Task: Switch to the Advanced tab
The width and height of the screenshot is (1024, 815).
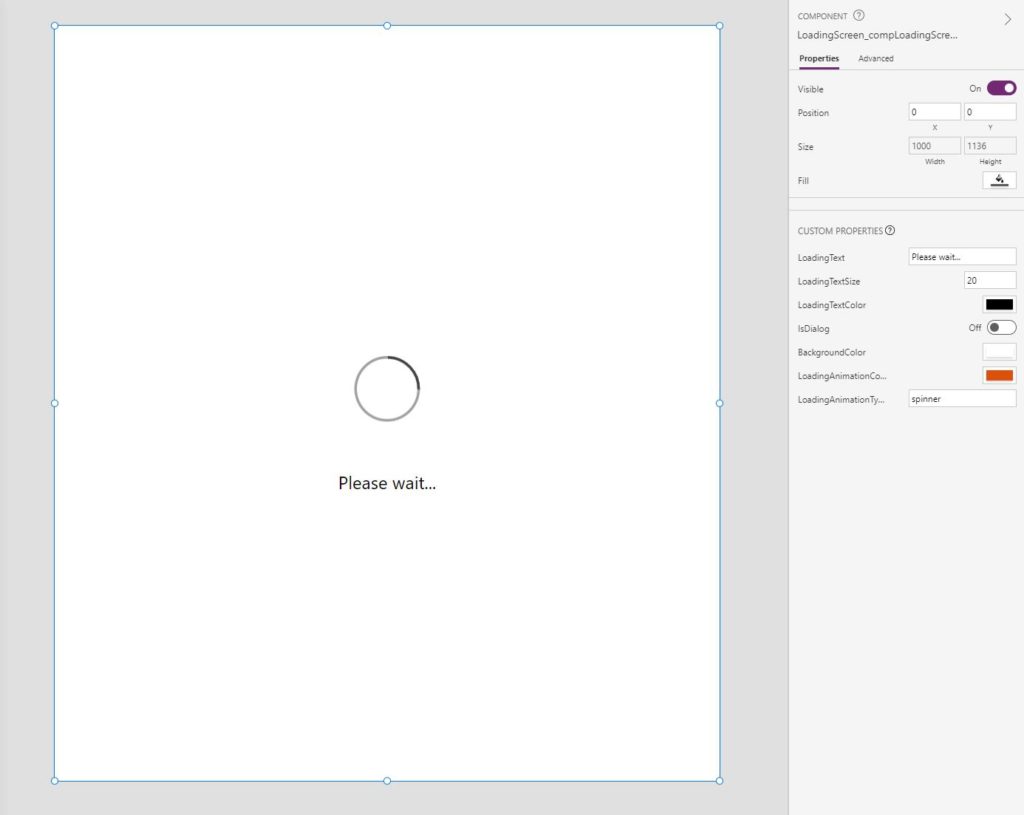Action: 875,58
